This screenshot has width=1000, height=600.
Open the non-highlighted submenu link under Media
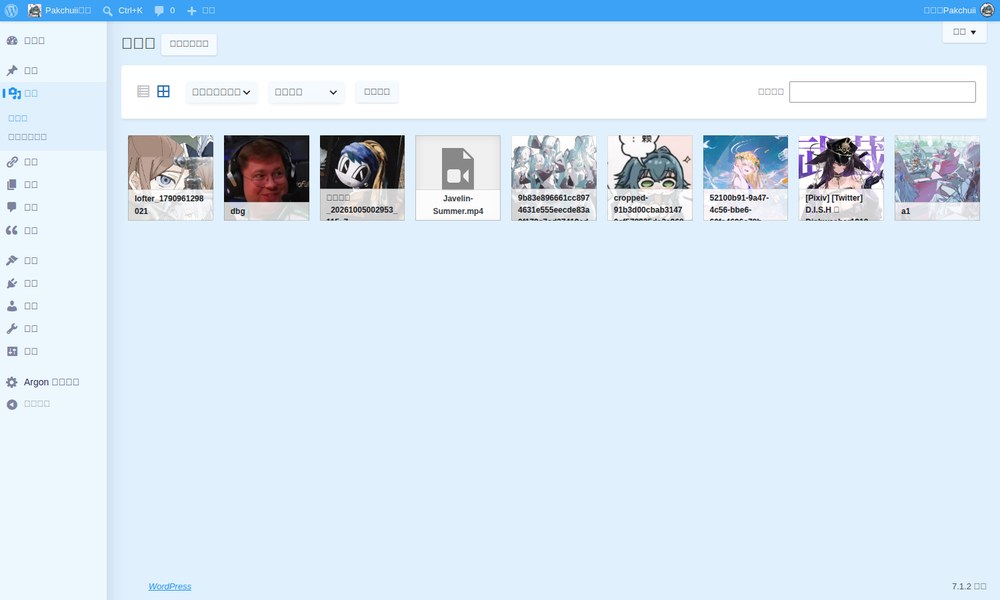[27, 137]
